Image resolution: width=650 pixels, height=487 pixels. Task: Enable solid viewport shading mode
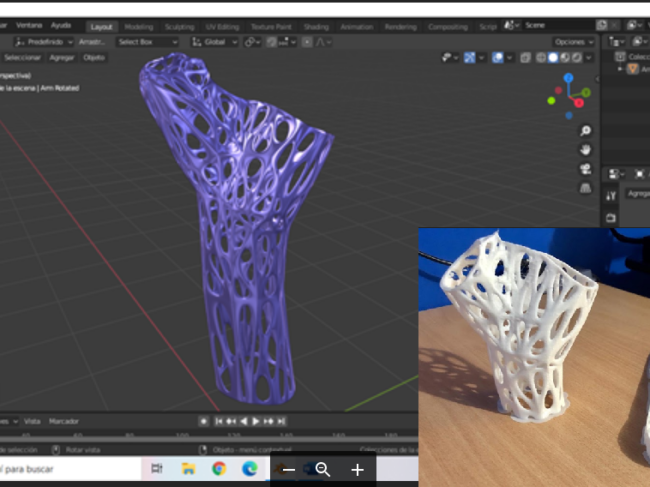pyautogui.click(x=552, y=58)
